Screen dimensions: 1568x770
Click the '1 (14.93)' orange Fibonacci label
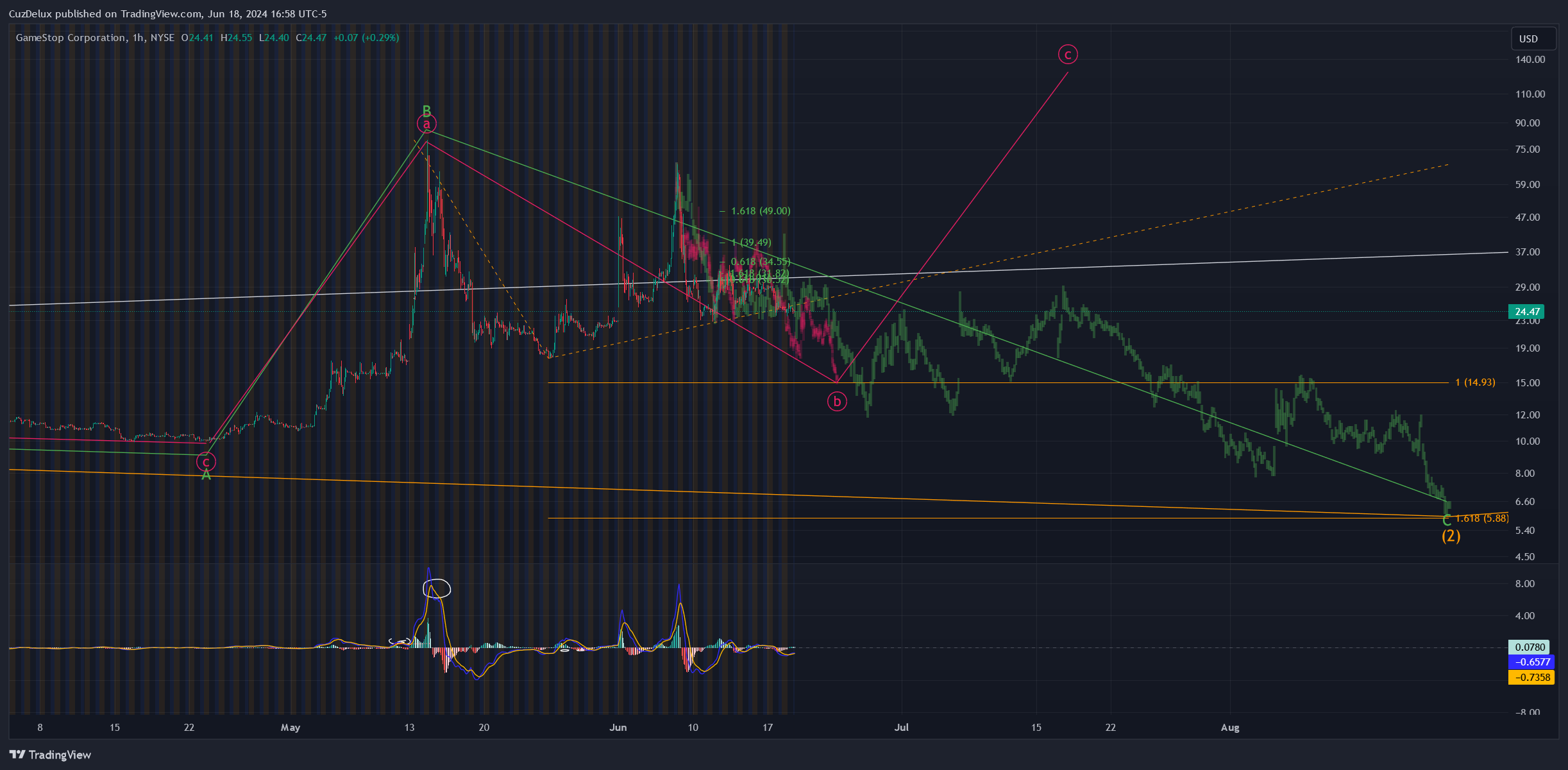pos(1475,382)
